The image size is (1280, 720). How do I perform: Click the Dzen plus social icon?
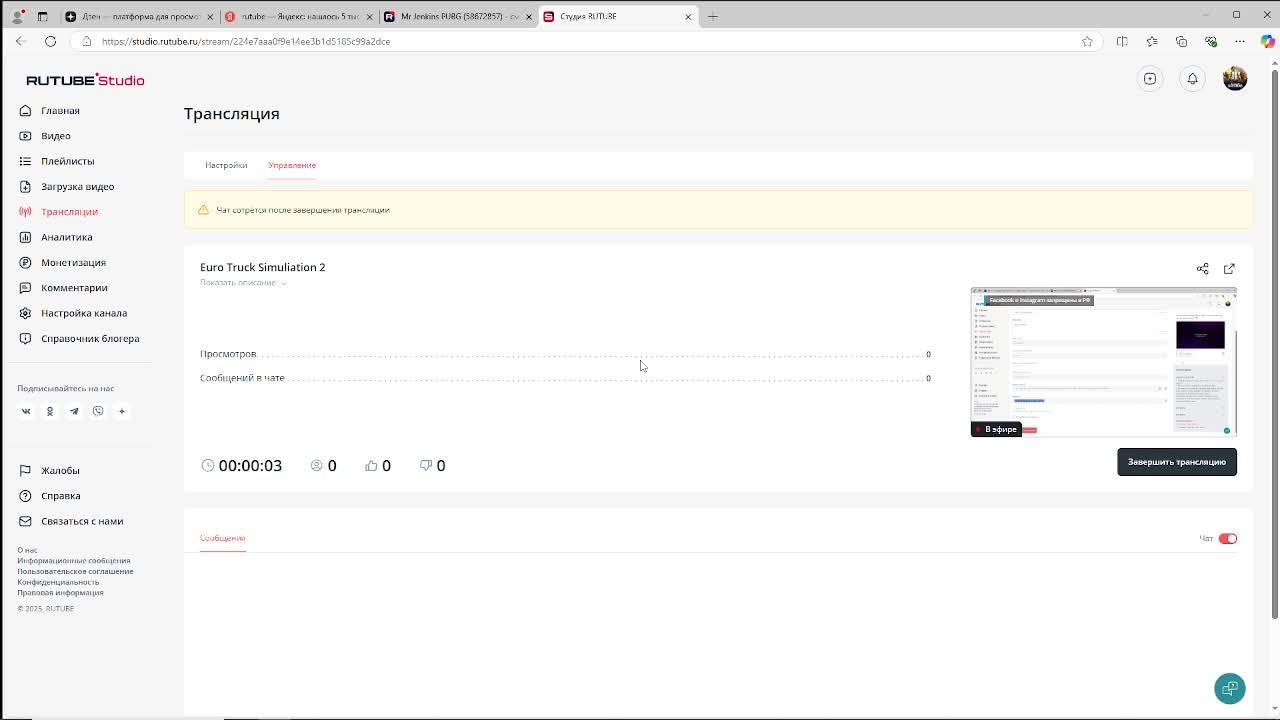coord(122,411)
